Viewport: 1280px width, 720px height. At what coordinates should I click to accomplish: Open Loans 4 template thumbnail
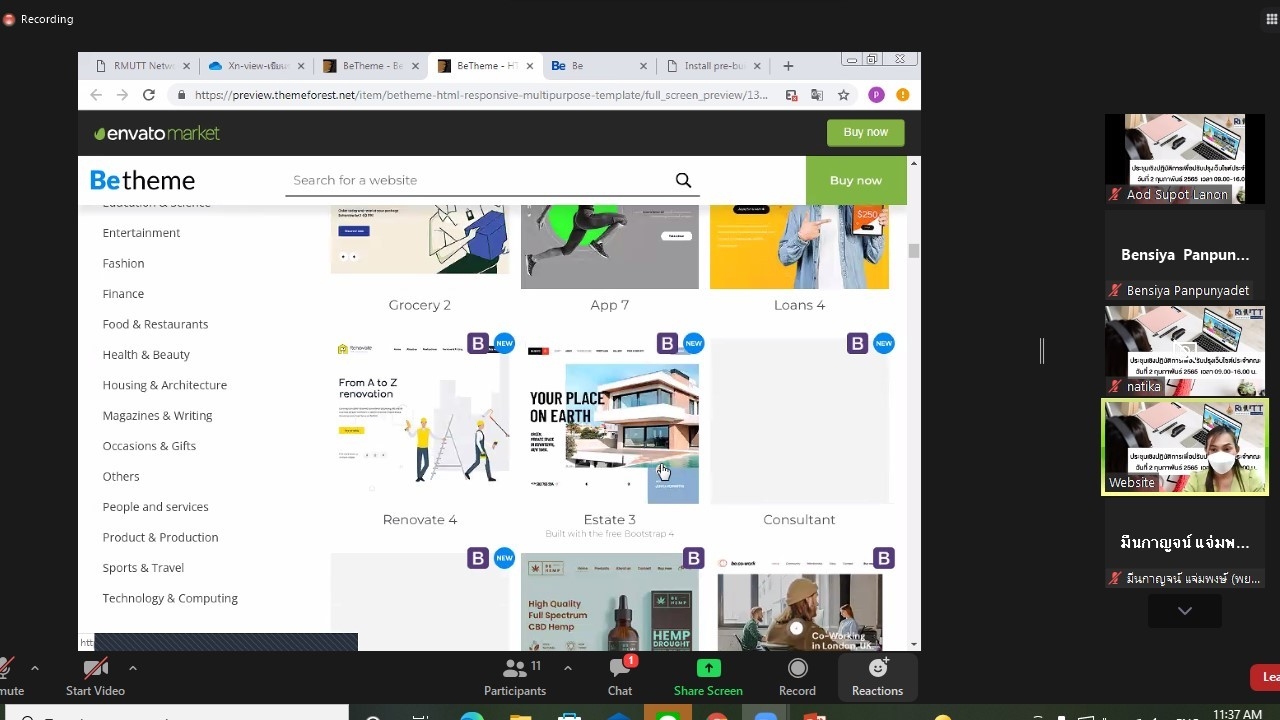(x=799, y=247)
